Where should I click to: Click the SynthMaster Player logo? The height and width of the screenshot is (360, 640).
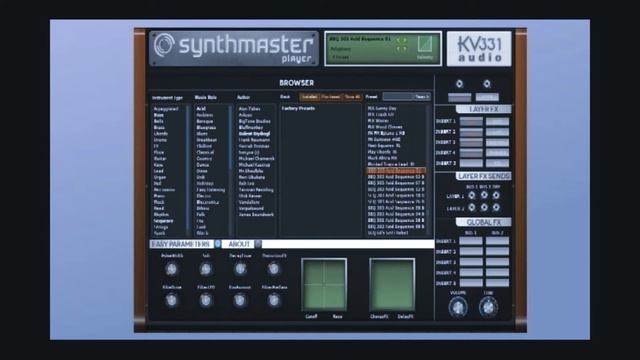[x=234, y=49]
